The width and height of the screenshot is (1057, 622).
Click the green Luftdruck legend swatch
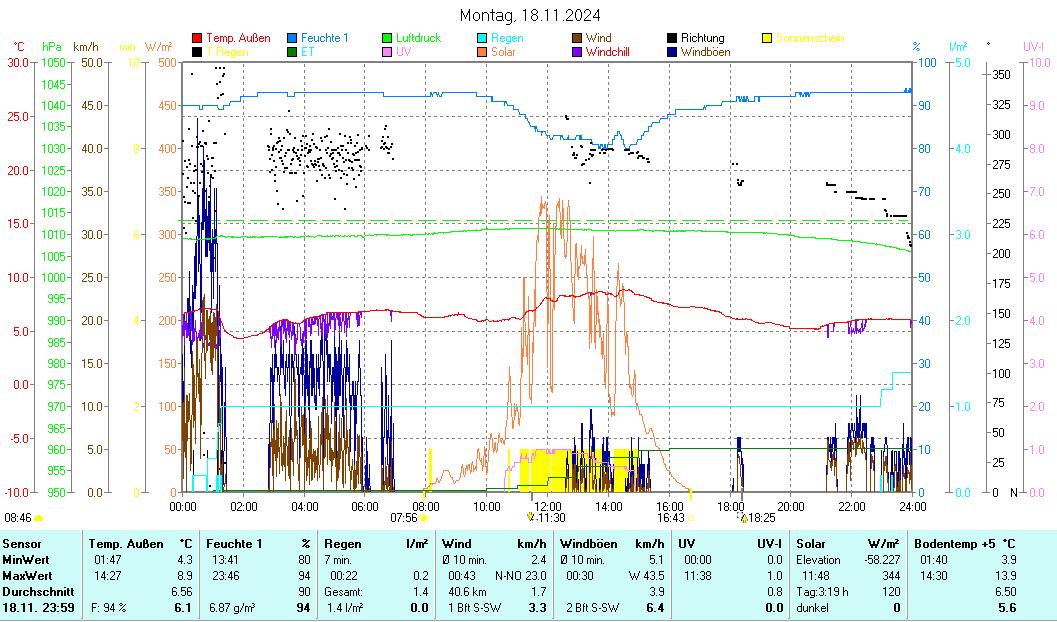click(387, 38)
